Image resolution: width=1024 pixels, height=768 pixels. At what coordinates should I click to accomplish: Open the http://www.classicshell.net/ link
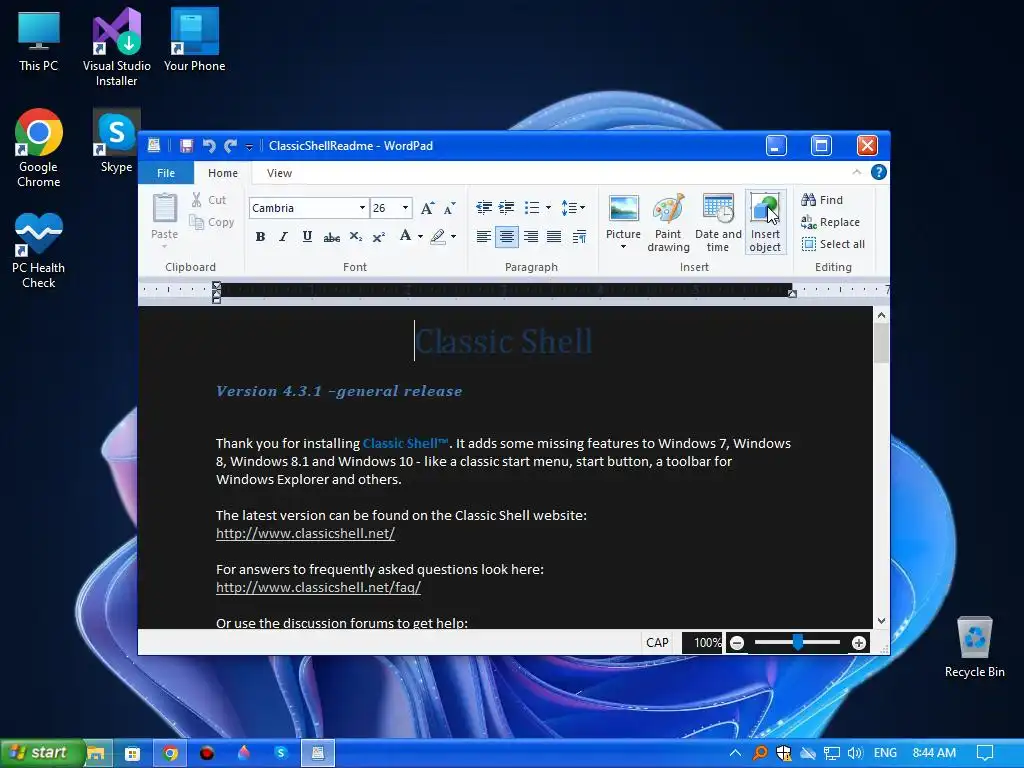click(x=306, y=534)
